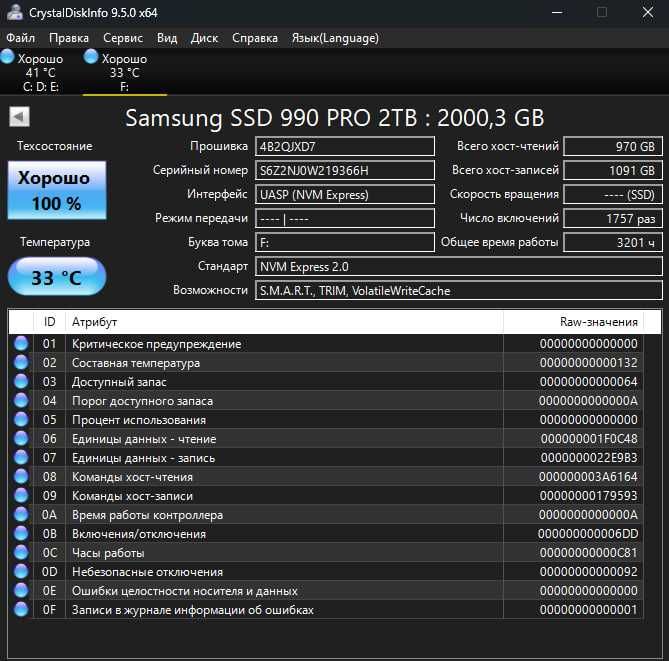669x661 pixels.
Task: Click power on count value 1757 раз
Action: pyautogui.click(x=613, y=218)
